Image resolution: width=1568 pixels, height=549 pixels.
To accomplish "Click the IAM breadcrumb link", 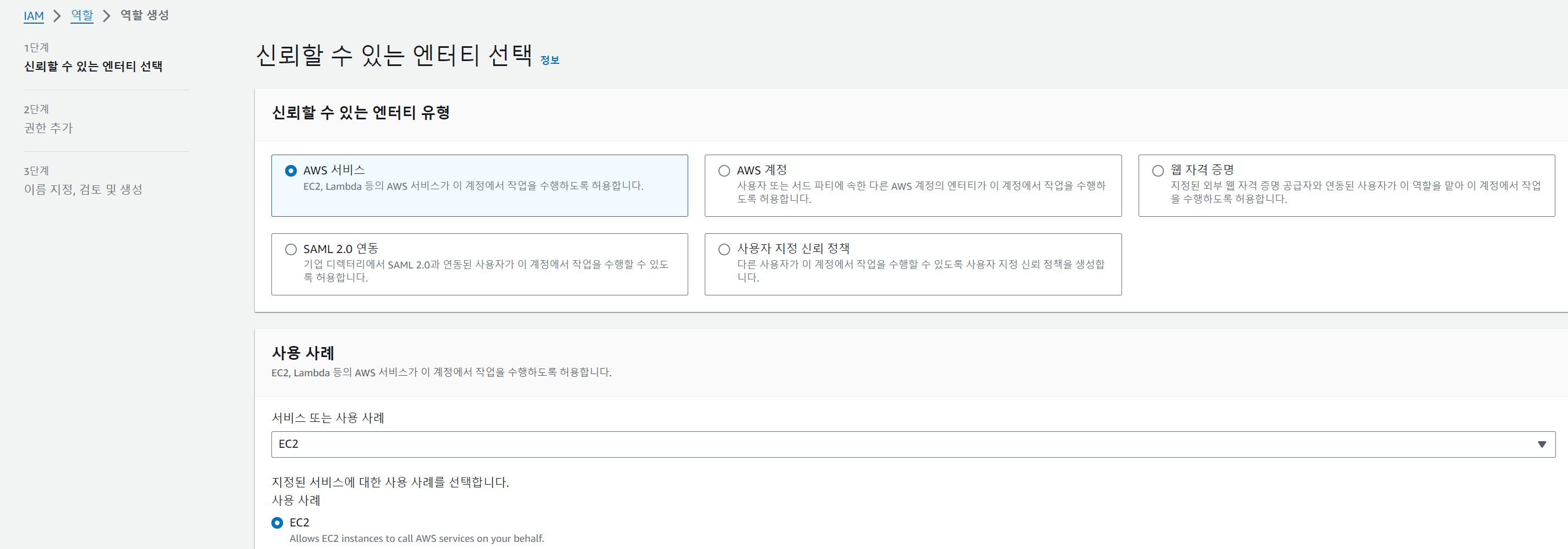I will 34,16.
